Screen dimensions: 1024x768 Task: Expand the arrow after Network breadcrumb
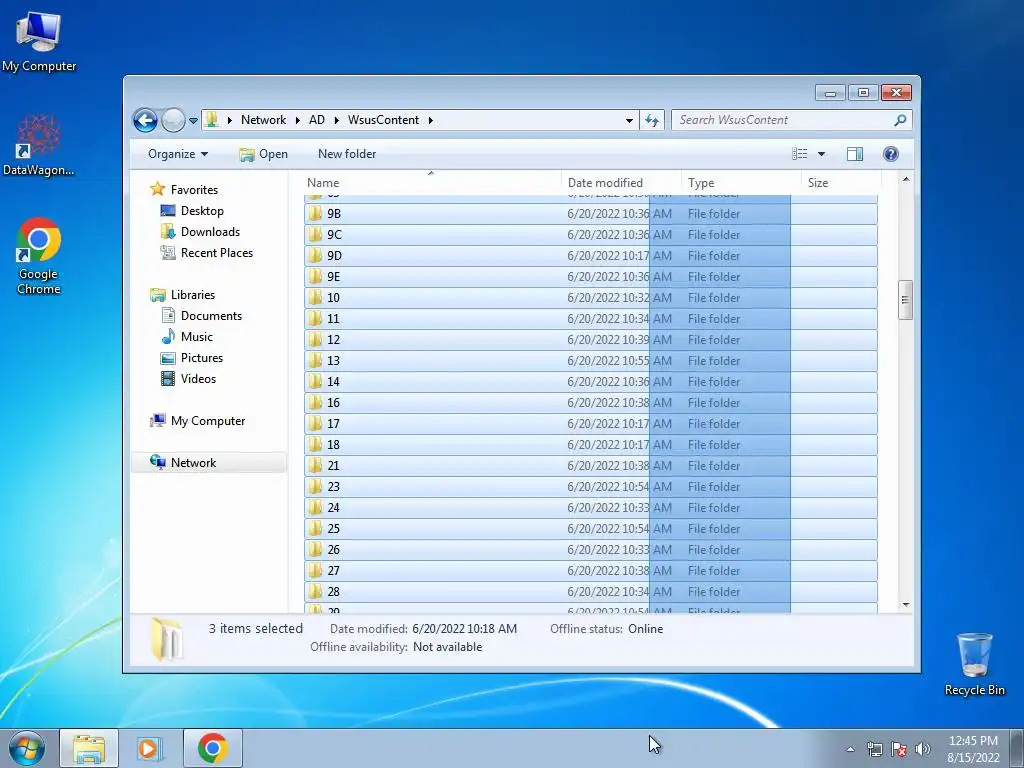tap(297, 120)
